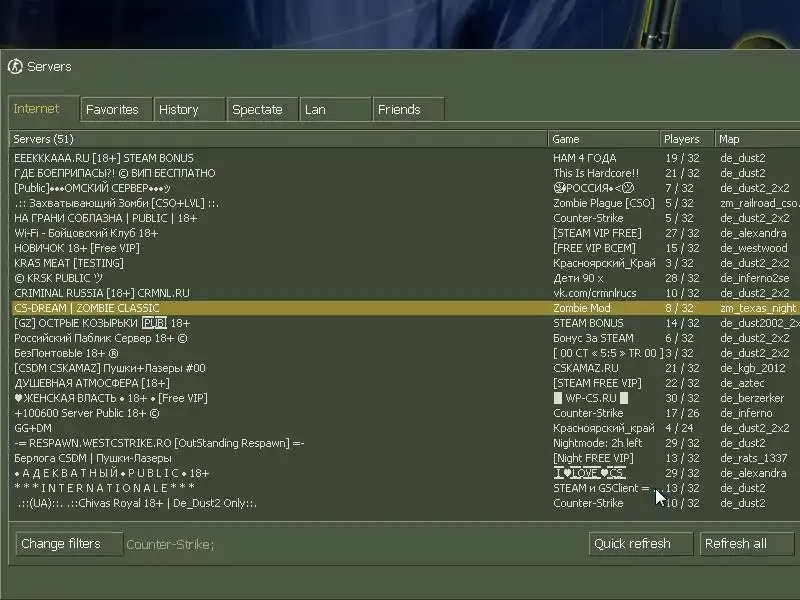Sort by the Servers (51) column header
Viewport: 800px width, 600px height.
tap(278, 139)
